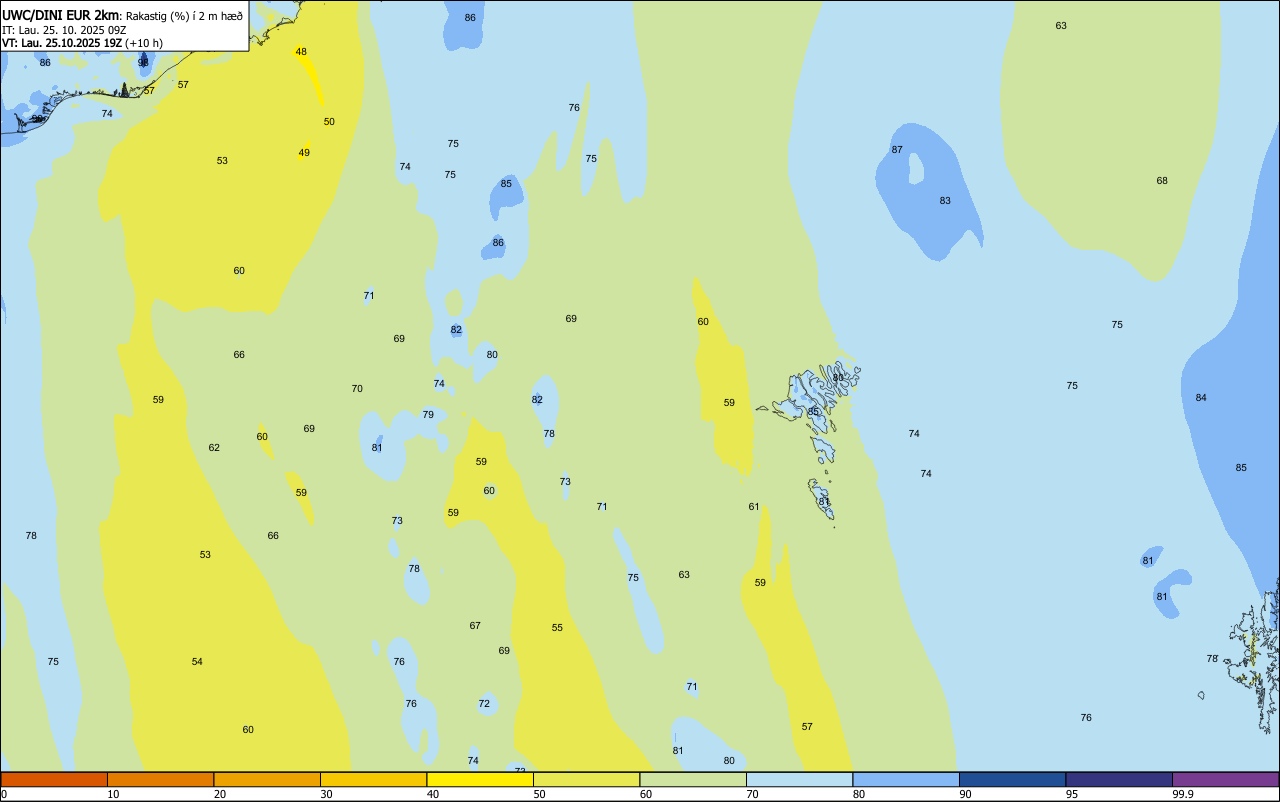The height and width of the screenshot is (802, 1280).
Task: Click the humidity value '49' on the map
Action: 304,153
